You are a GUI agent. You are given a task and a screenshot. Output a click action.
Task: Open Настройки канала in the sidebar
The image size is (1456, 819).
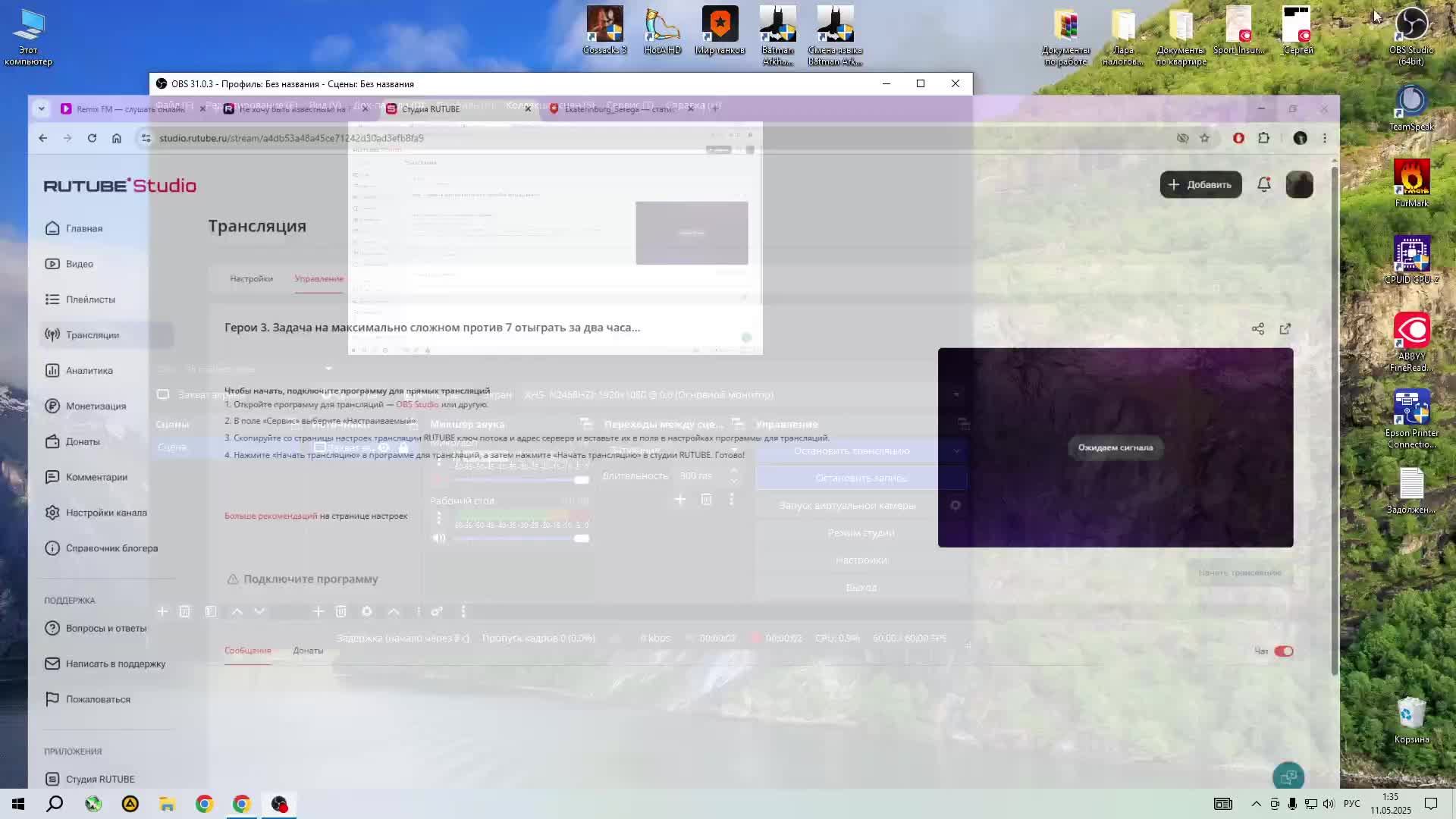(x=106, y=513)
